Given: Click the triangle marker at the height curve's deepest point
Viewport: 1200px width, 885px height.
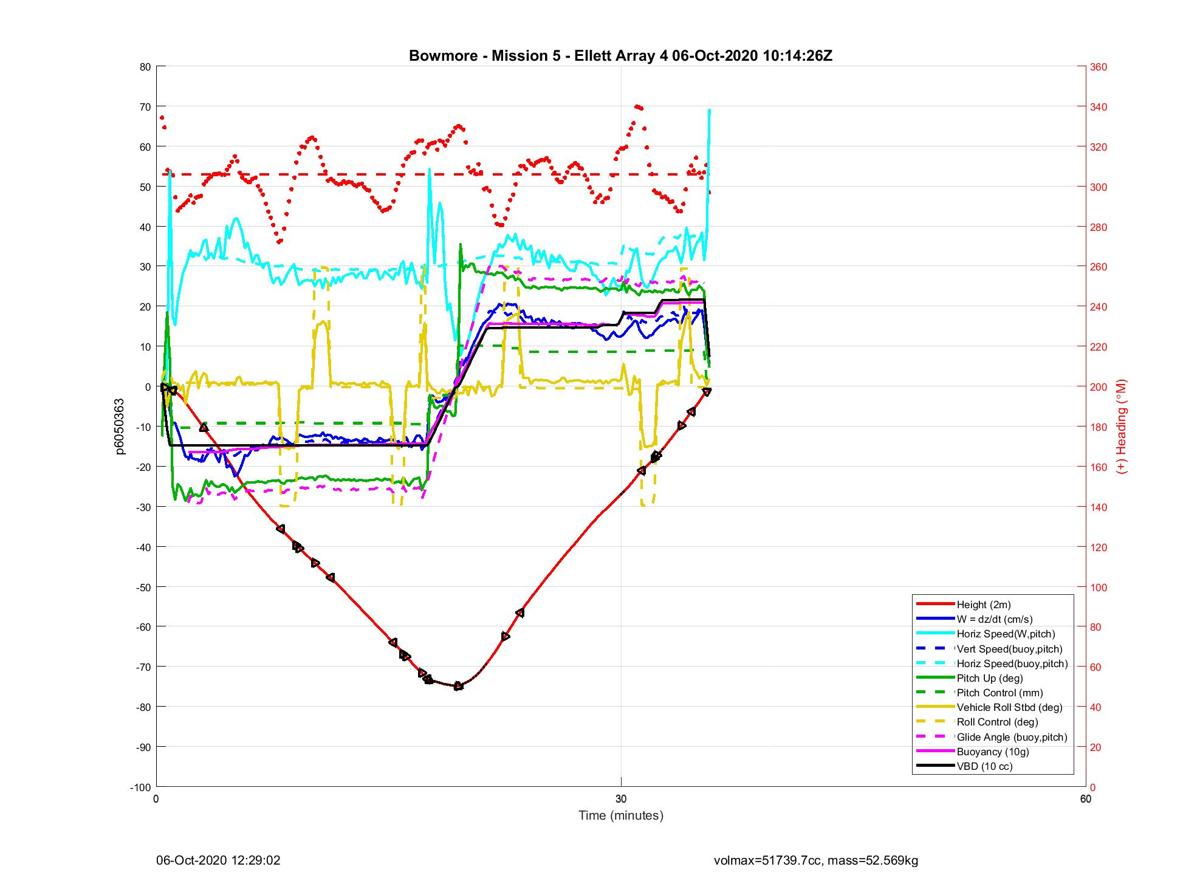Looking at the screenshot, I should click(458, 686).
